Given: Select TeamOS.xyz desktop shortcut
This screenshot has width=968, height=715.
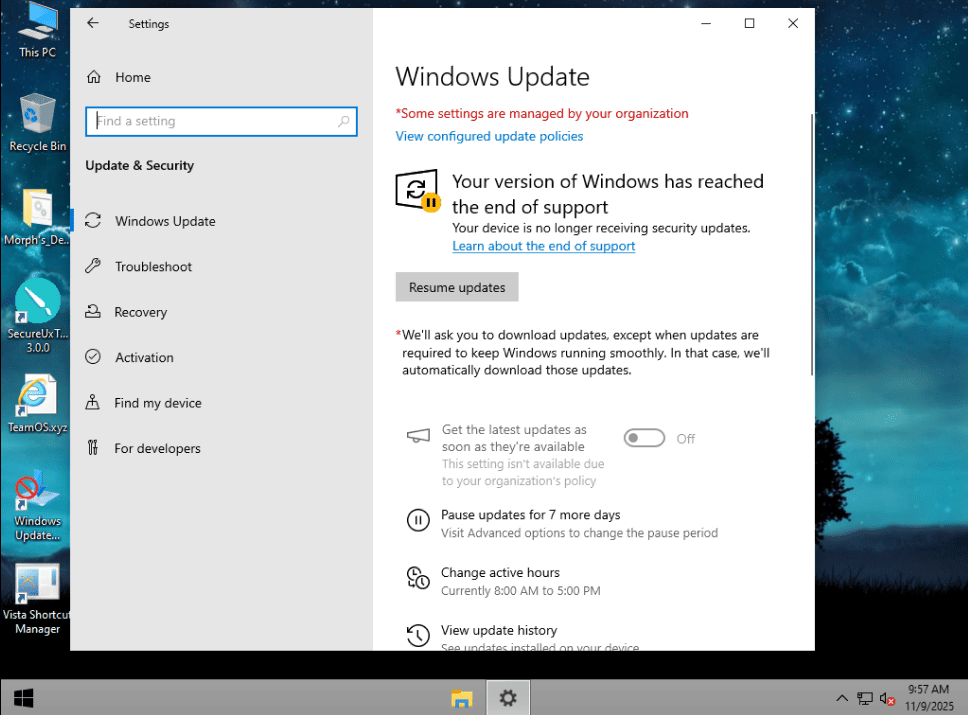Looking at the screenshot, I should 37,404.
